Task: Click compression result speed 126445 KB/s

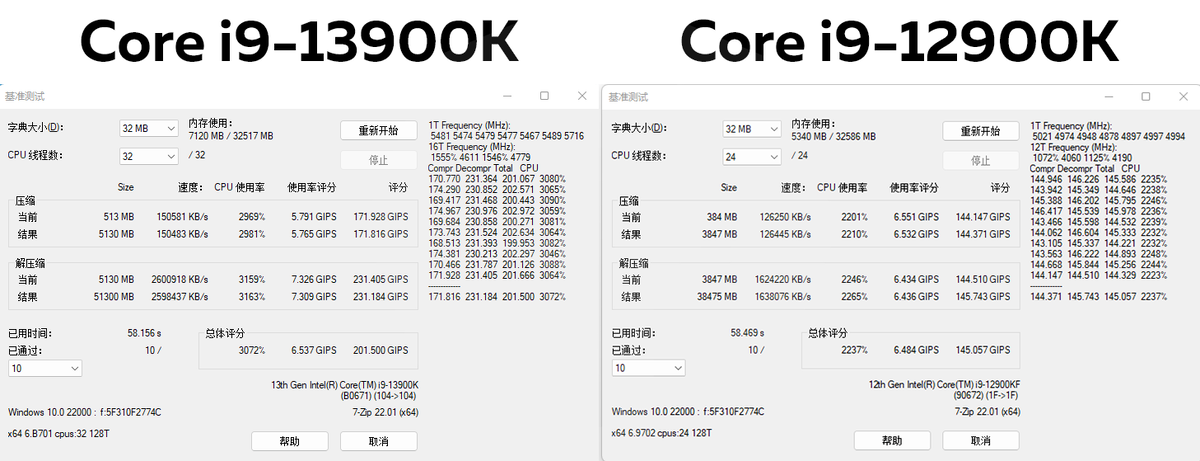Action: [x=783, y=234]
